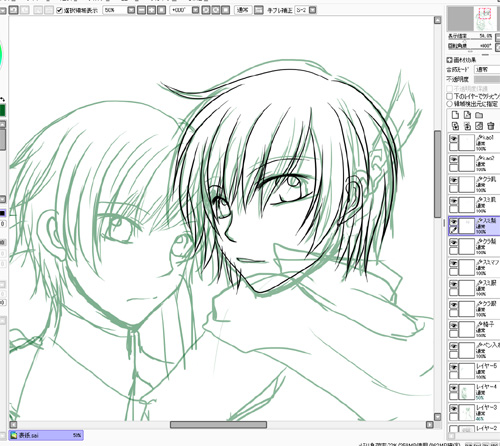Open the zoom percentage dropdown arrow
The width and height of the screenshot is (500, 446).
[x=131, y=10]
